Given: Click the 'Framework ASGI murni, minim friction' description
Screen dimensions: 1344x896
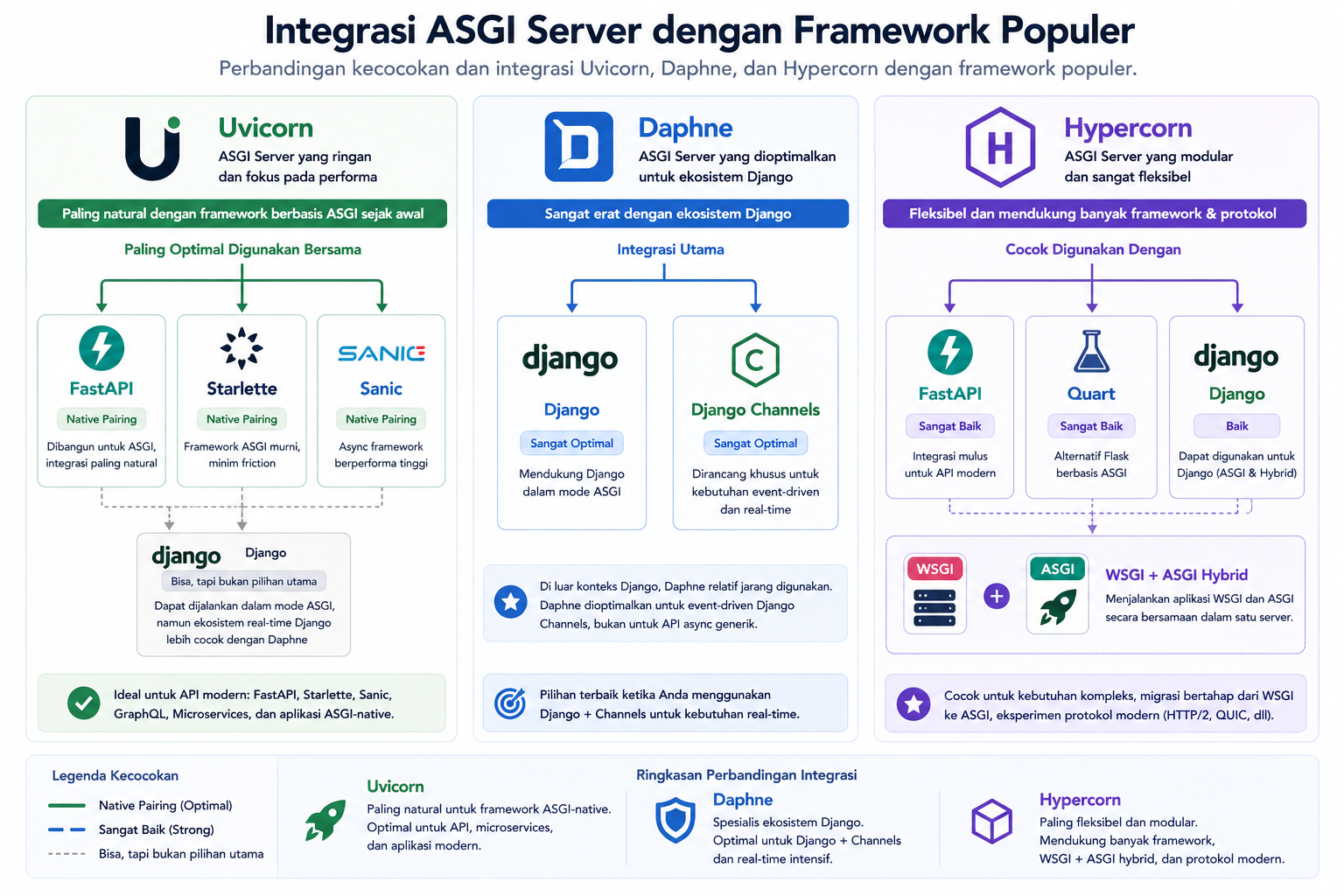Looking at the screenshot, I should point(241,455).
